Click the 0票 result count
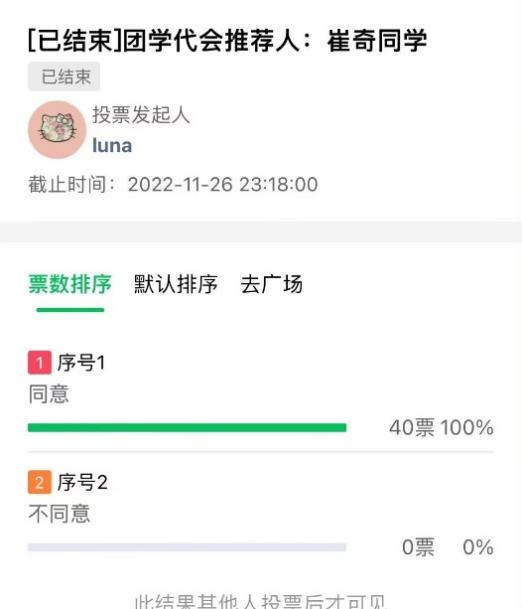 point(418,547)
